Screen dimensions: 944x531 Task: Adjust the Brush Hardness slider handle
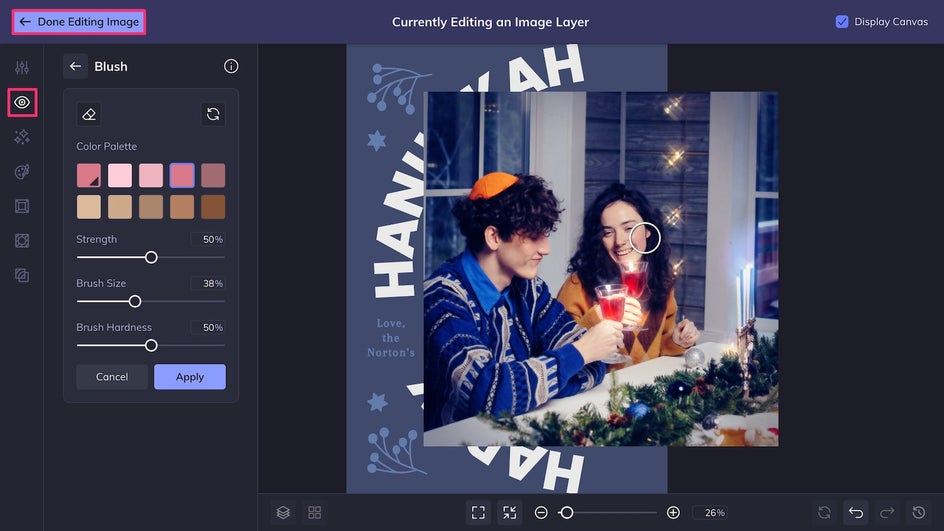151,346
